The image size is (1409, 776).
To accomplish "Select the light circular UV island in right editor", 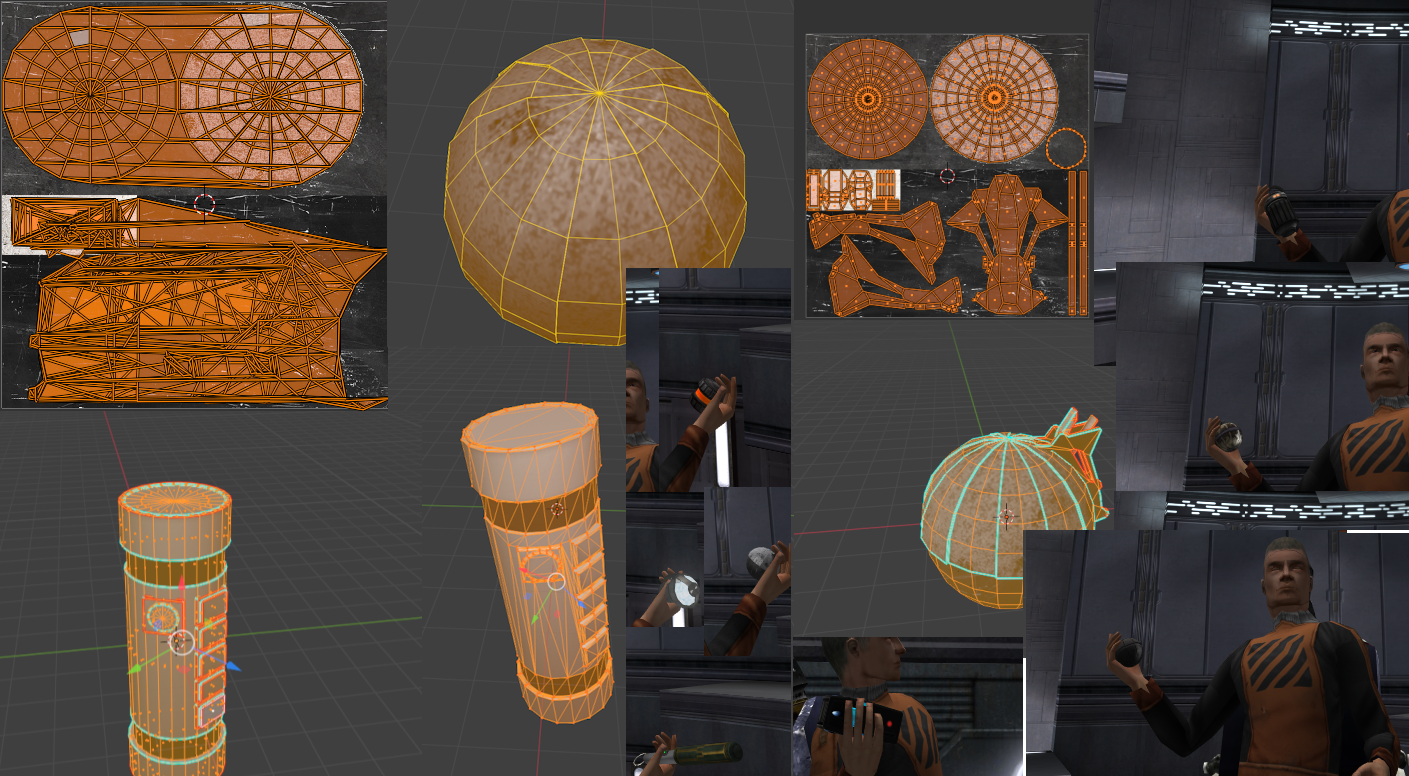I will [x=993, y=98].
